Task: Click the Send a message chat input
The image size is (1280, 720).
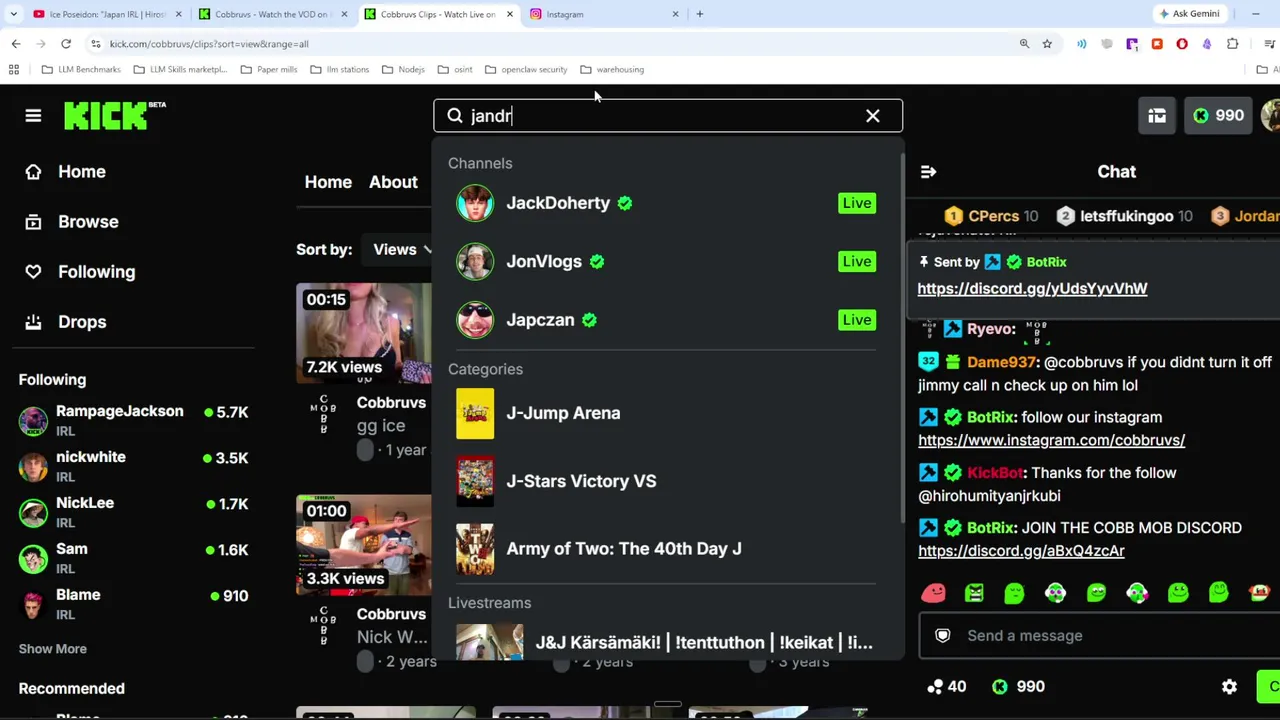Action: (x=1100, y=636)
